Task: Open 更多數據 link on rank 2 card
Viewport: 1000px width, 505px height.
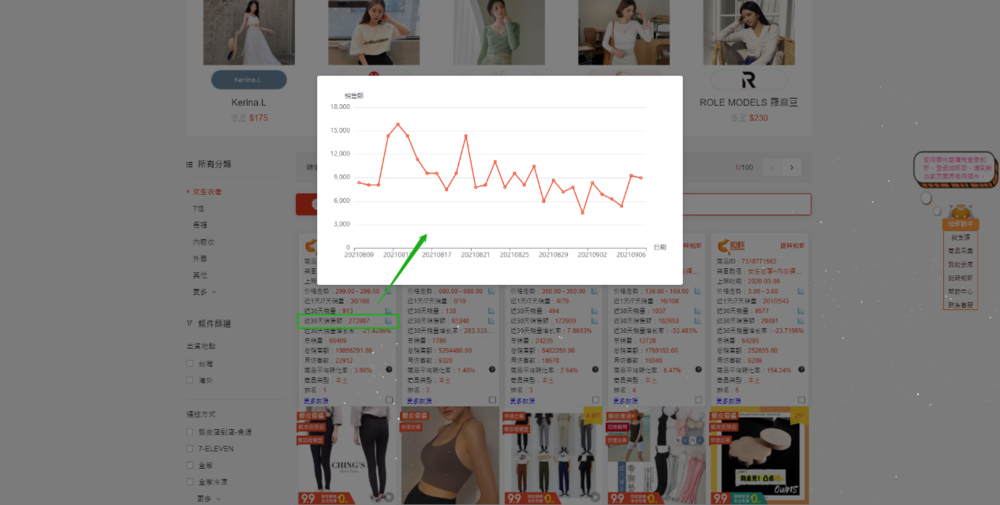Action: pyautogui.click(x=419, y=401)
